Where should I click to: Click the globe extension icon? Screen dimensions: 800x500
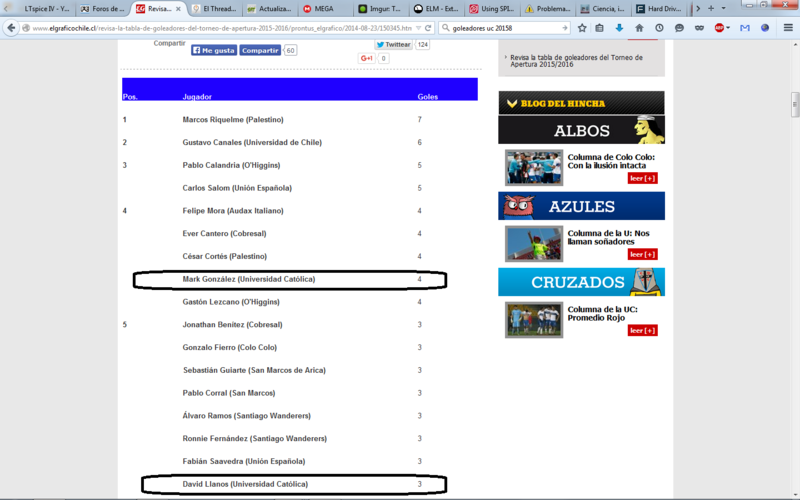point(765,28)
